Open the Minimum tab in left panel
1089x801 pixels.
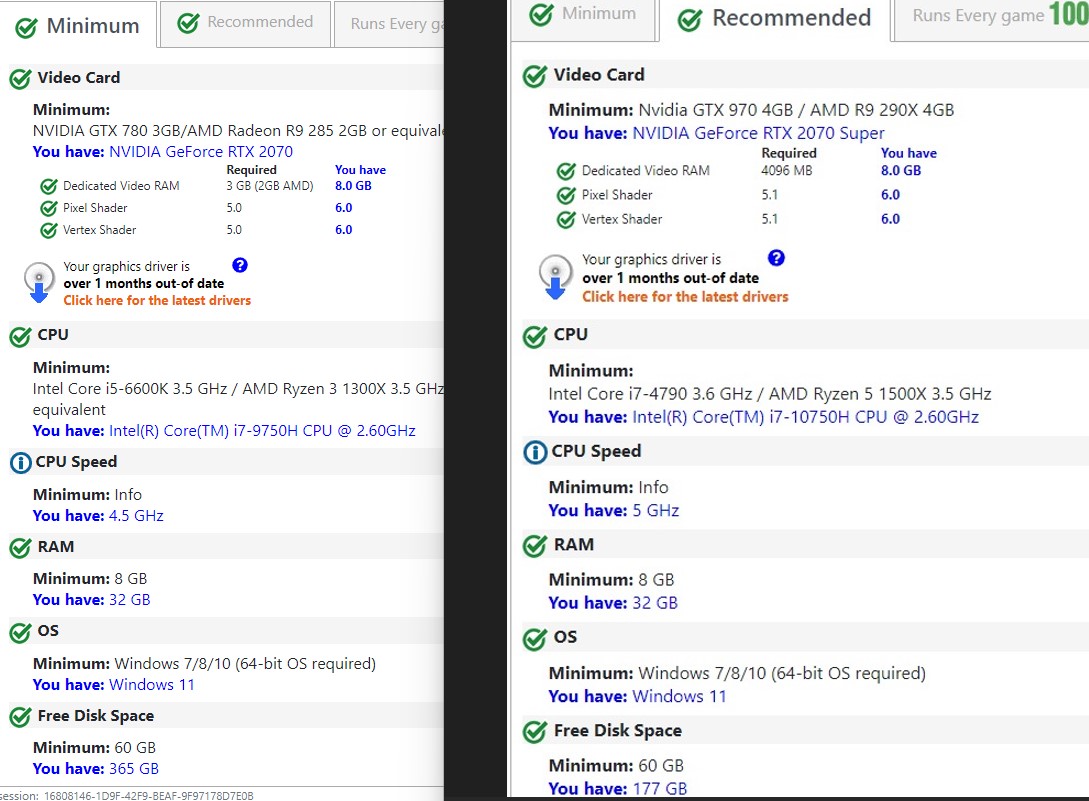(x=78, y=26)
